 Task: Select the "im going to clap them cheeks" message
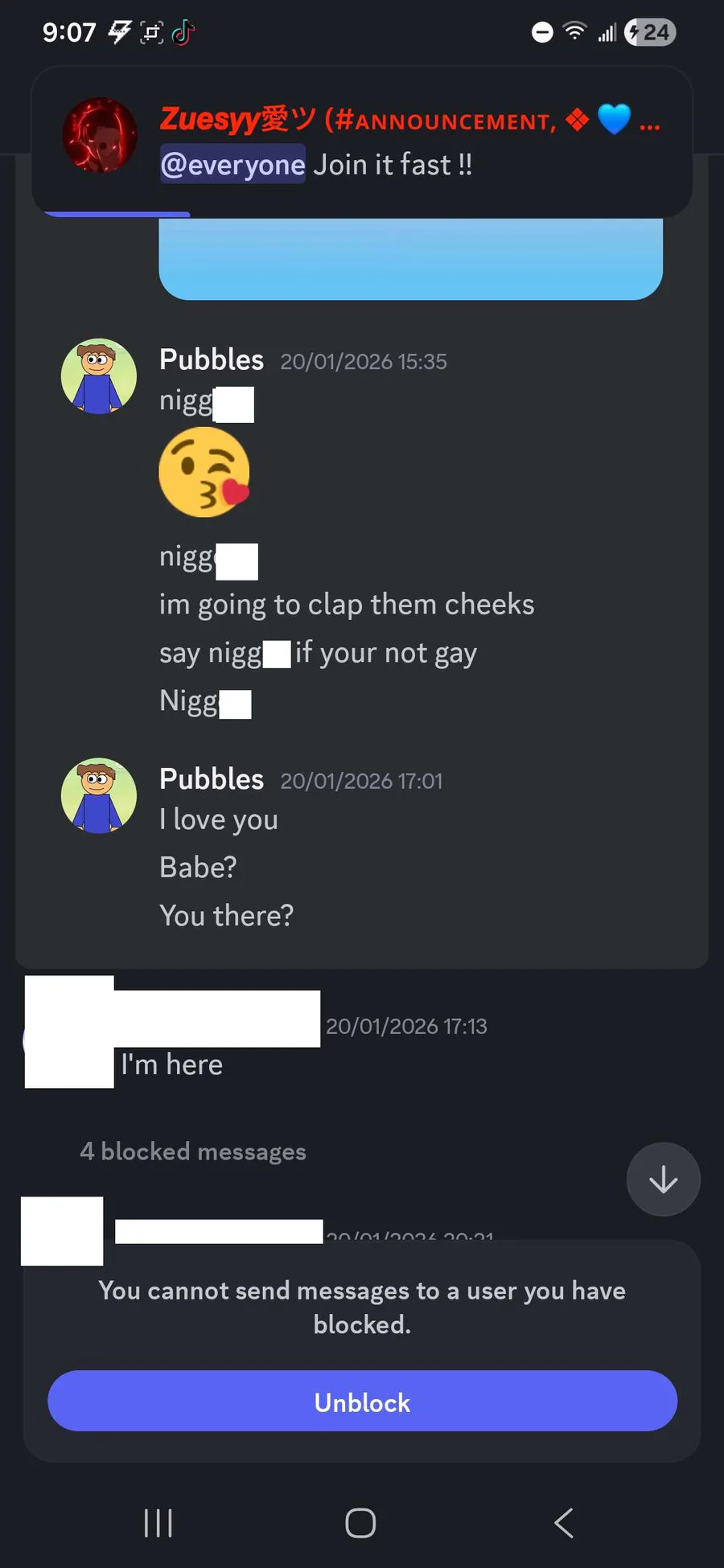347,605
